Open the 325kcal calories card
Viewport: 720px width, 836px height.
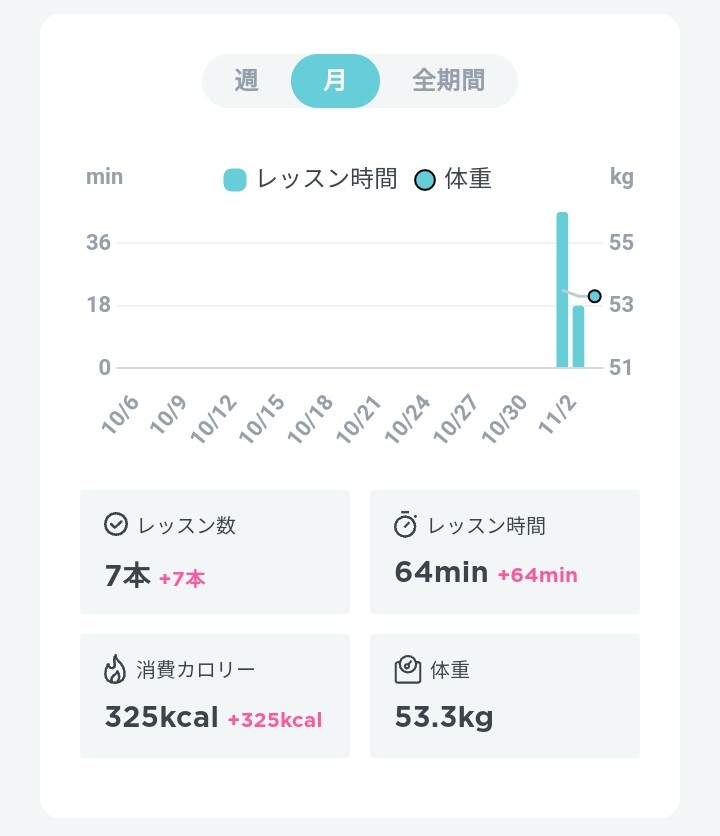click(215, 696)
